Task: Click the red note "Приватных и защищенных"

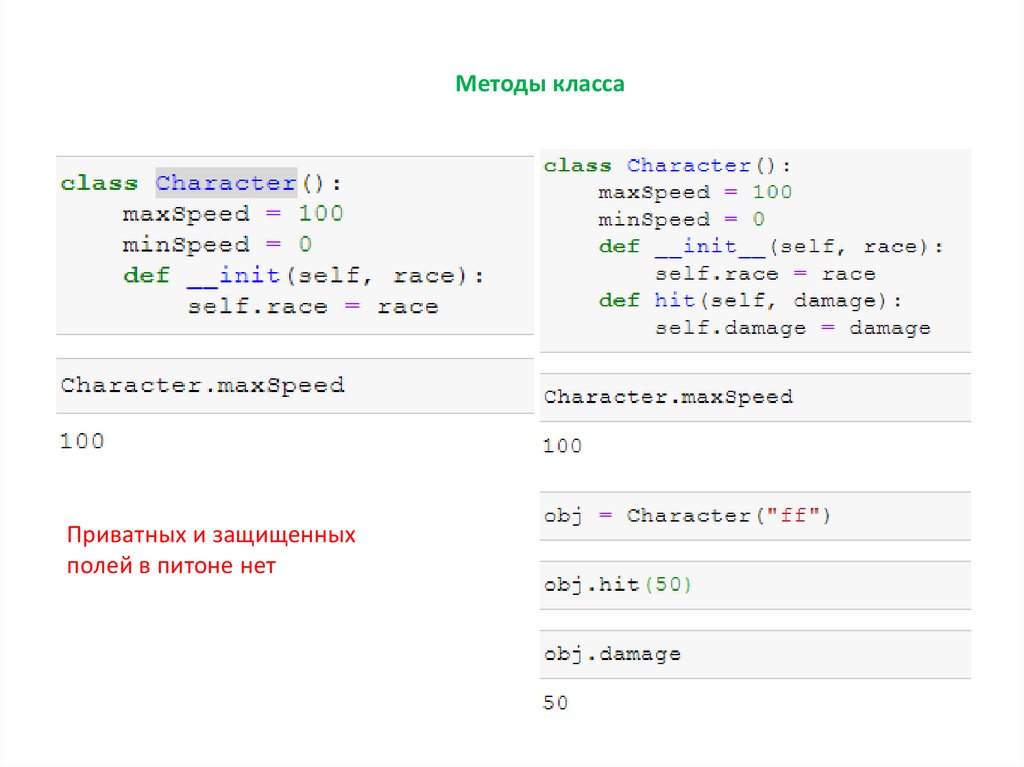Action: pos(211,536)
